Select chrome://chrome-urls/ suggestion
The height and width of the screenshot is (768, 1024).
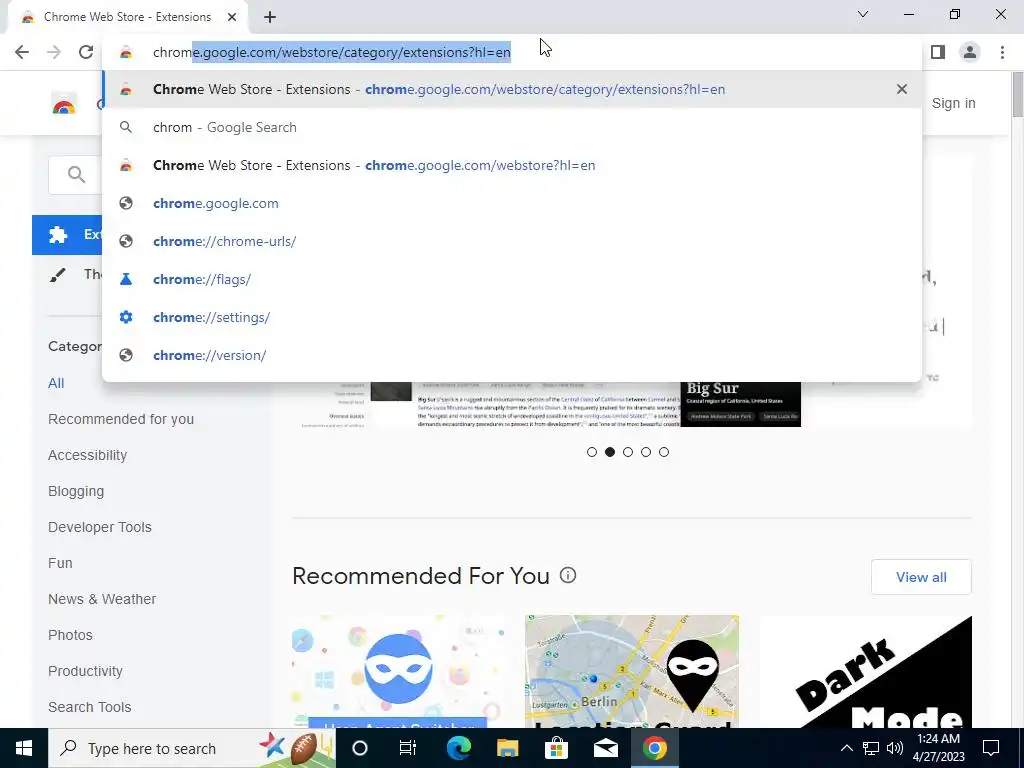pyautogui.click(x=512, y=241)
